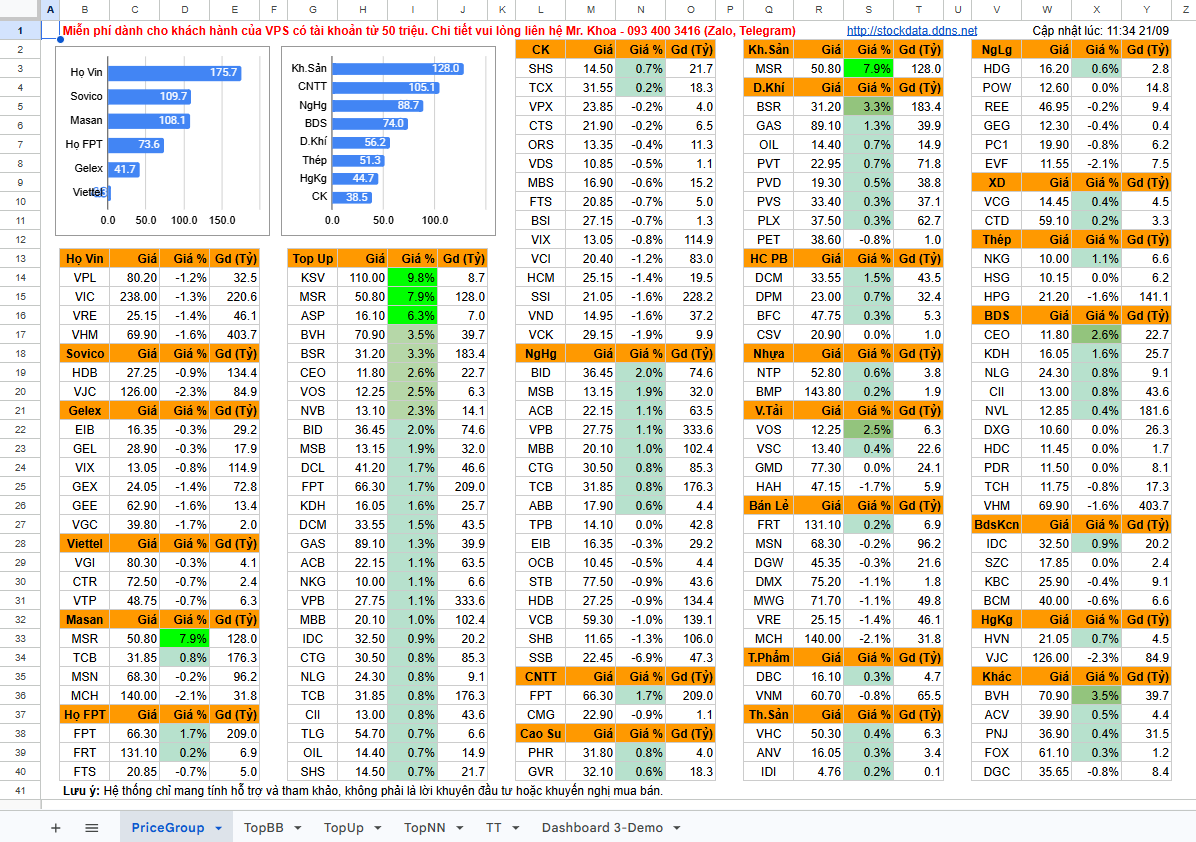Select the BSR cell under D.Khí
This screenshot has height=842, width=1196.
(769, 107)
